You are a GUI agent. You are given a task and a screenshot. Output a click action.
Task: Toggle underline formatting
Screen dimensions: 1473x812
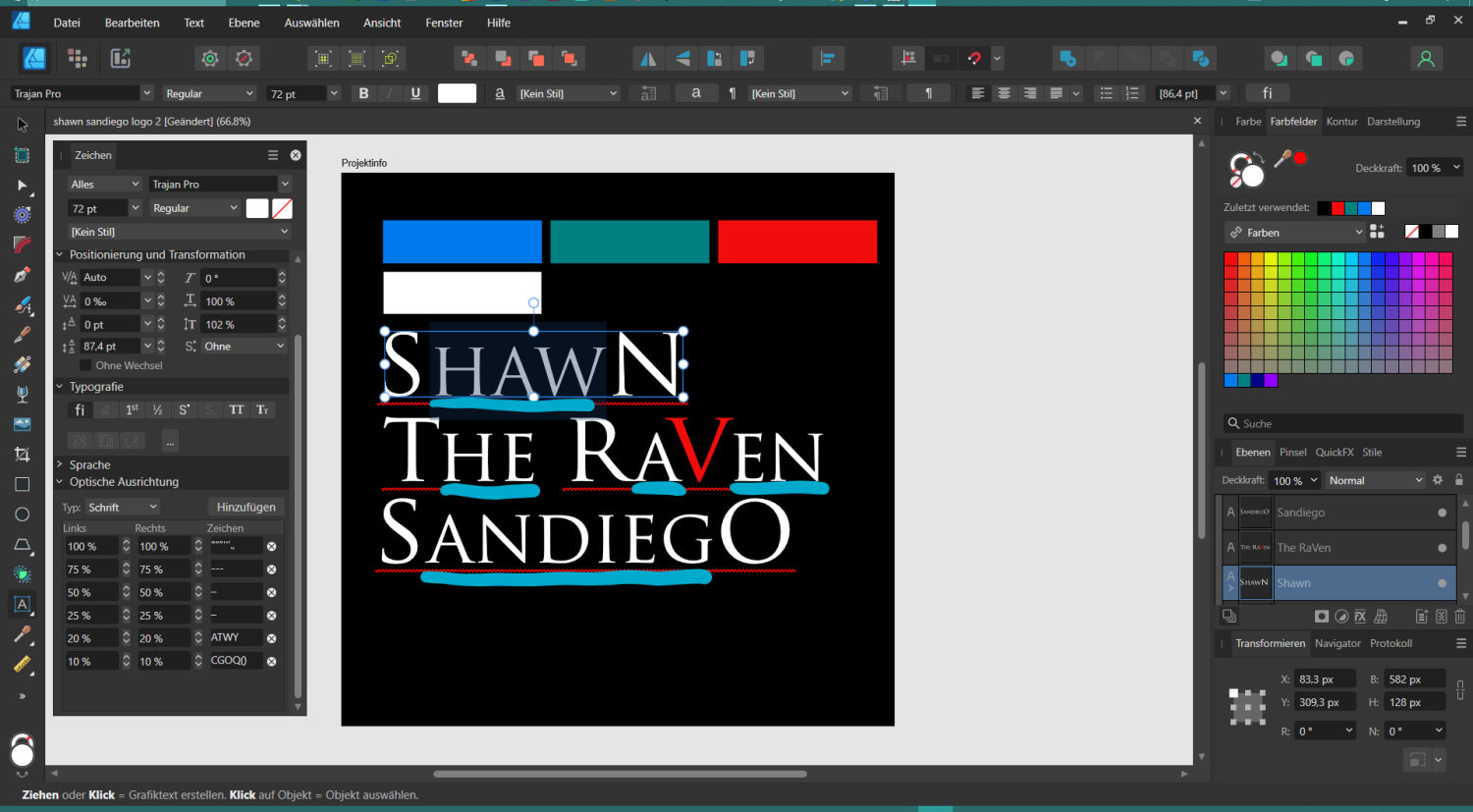(416, 92)
